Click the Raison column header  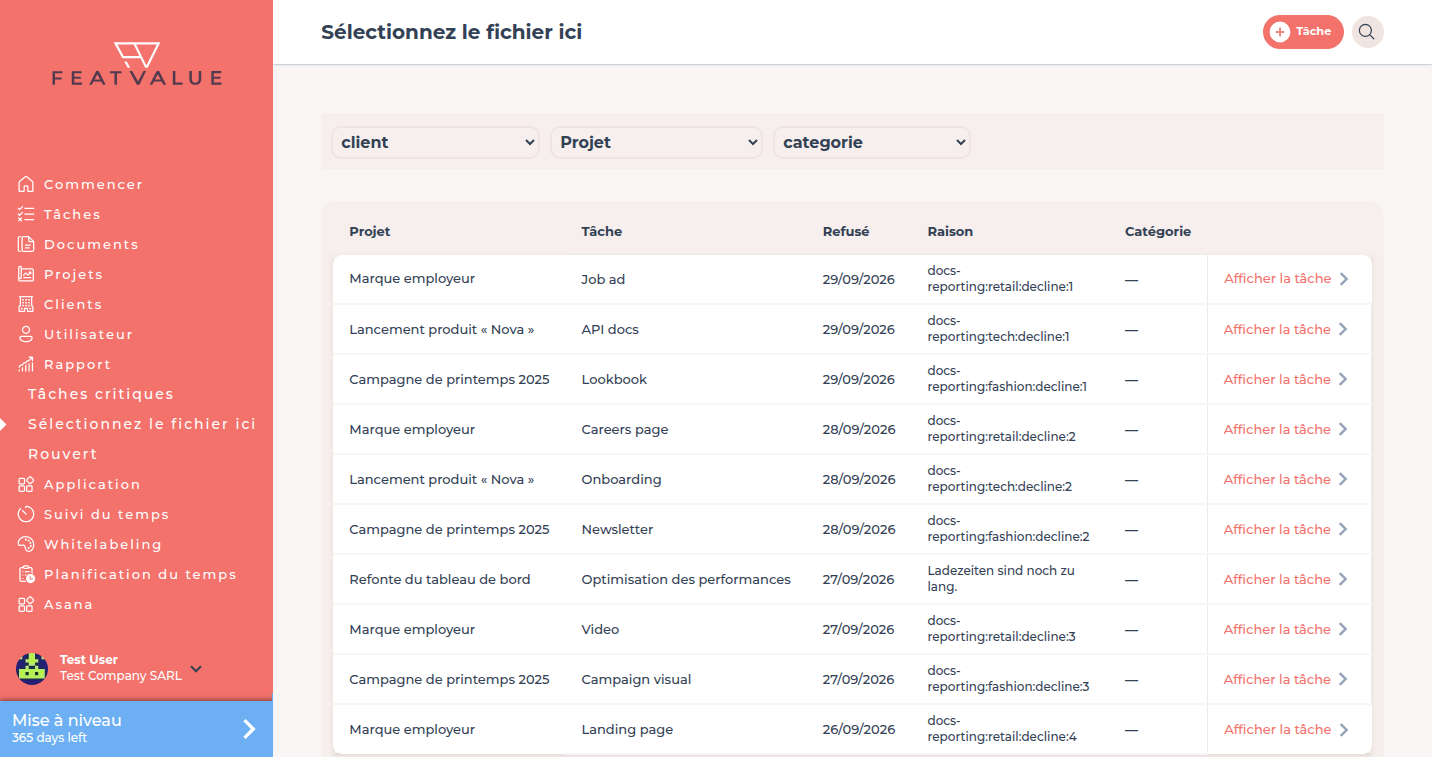click(950, 231)
